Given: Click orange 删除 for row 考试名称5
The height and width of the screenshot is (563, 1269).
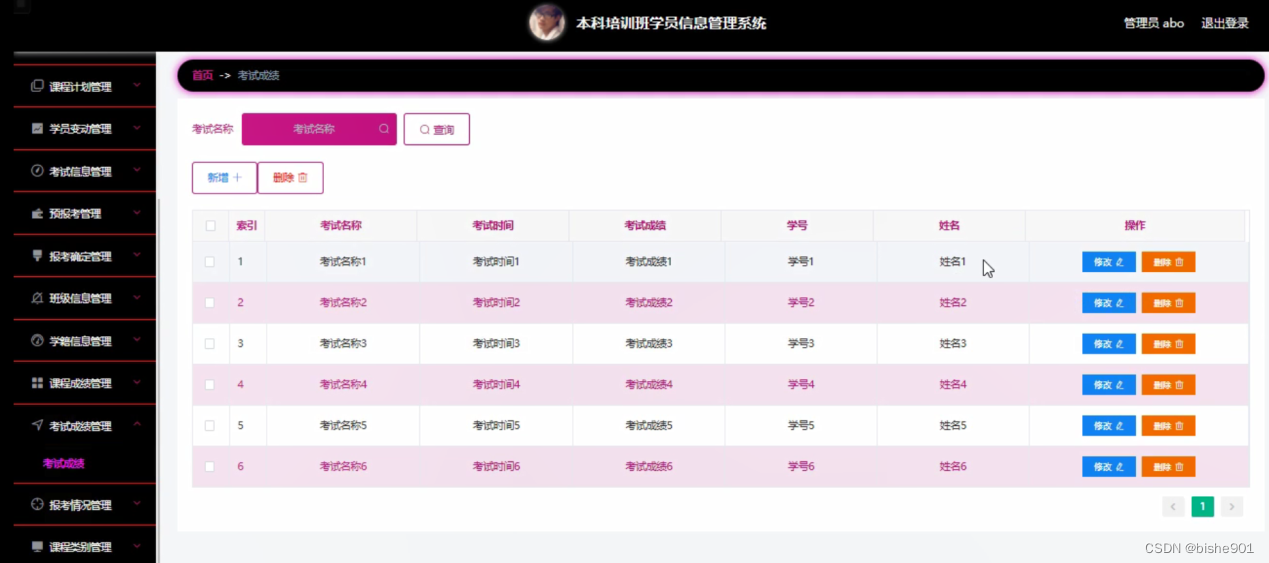Looking at the screenshot, I should (1168, 426).
